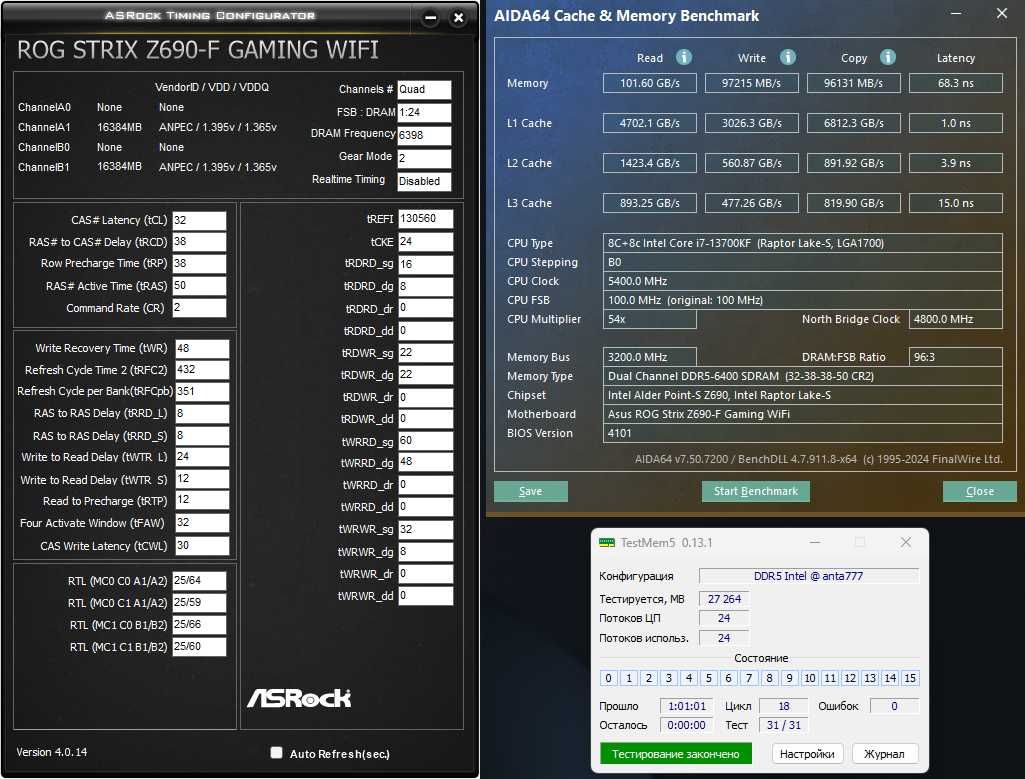Click the L1 Cache Read value 4702.1 GB/s
Viewport: 1025px width, 779px height.
pos(650,123)
